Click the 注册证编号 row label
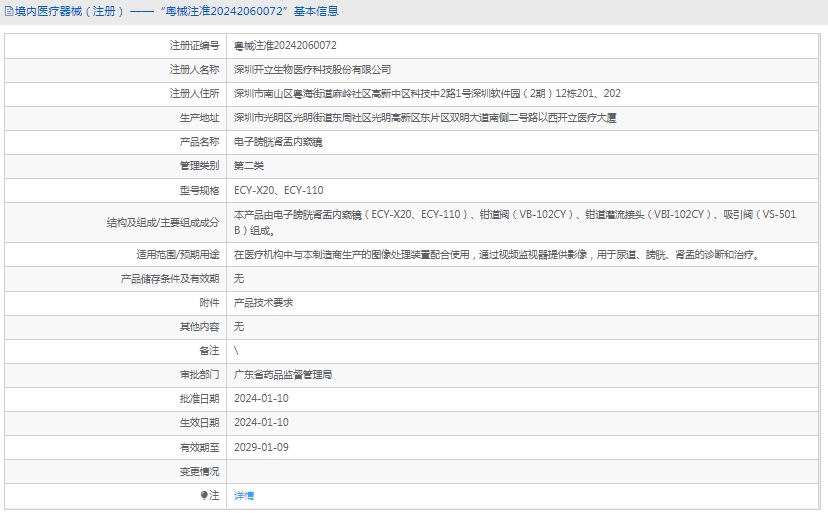Screen dimensions: 828x513 point(194,46)
